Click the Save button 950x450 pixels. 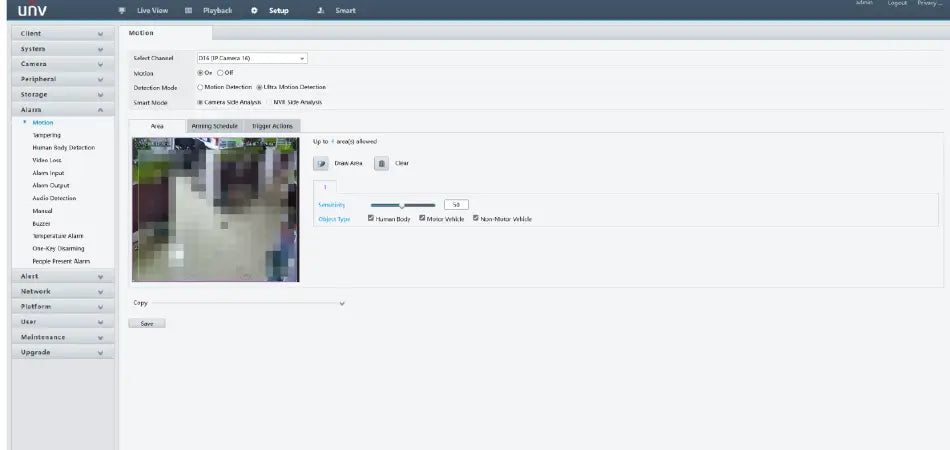coord(147,324)
